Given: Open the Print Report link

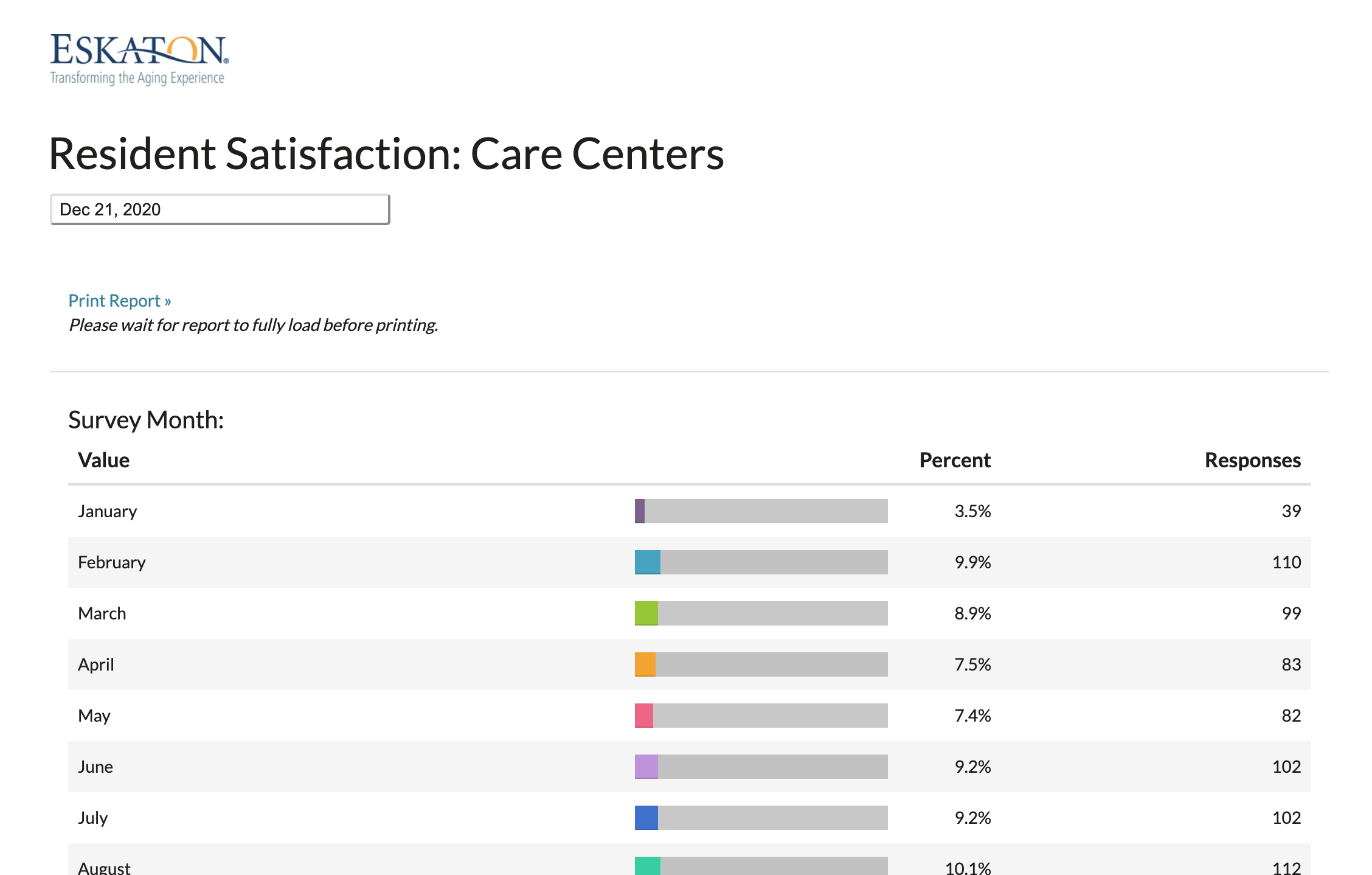Looking at the screenshot, I should (x=119, y=301).
